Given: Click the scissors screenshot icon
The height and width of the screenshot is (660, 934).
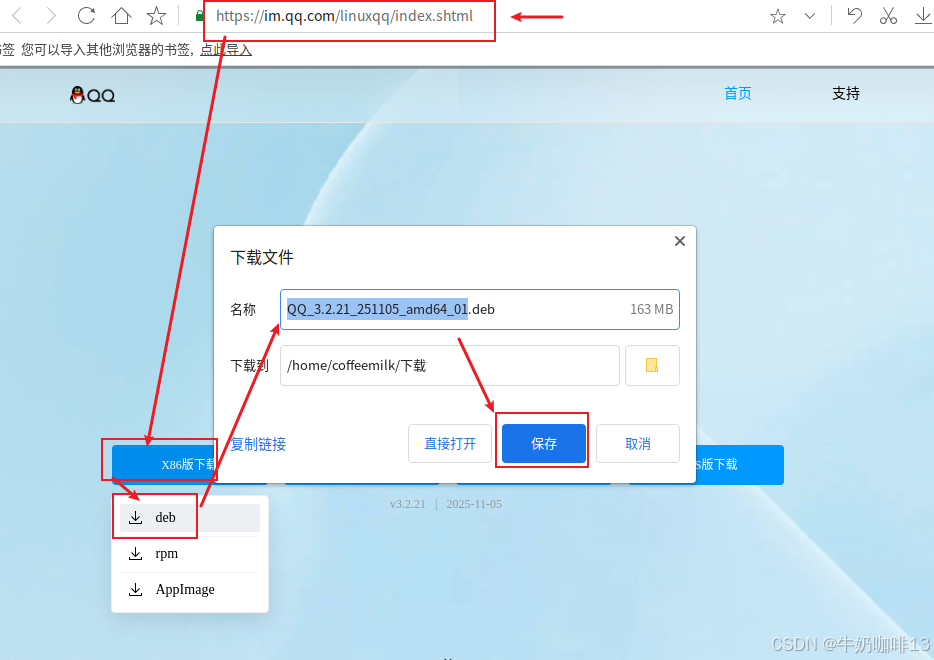Looking at the screenshot, I should (888, 15).
